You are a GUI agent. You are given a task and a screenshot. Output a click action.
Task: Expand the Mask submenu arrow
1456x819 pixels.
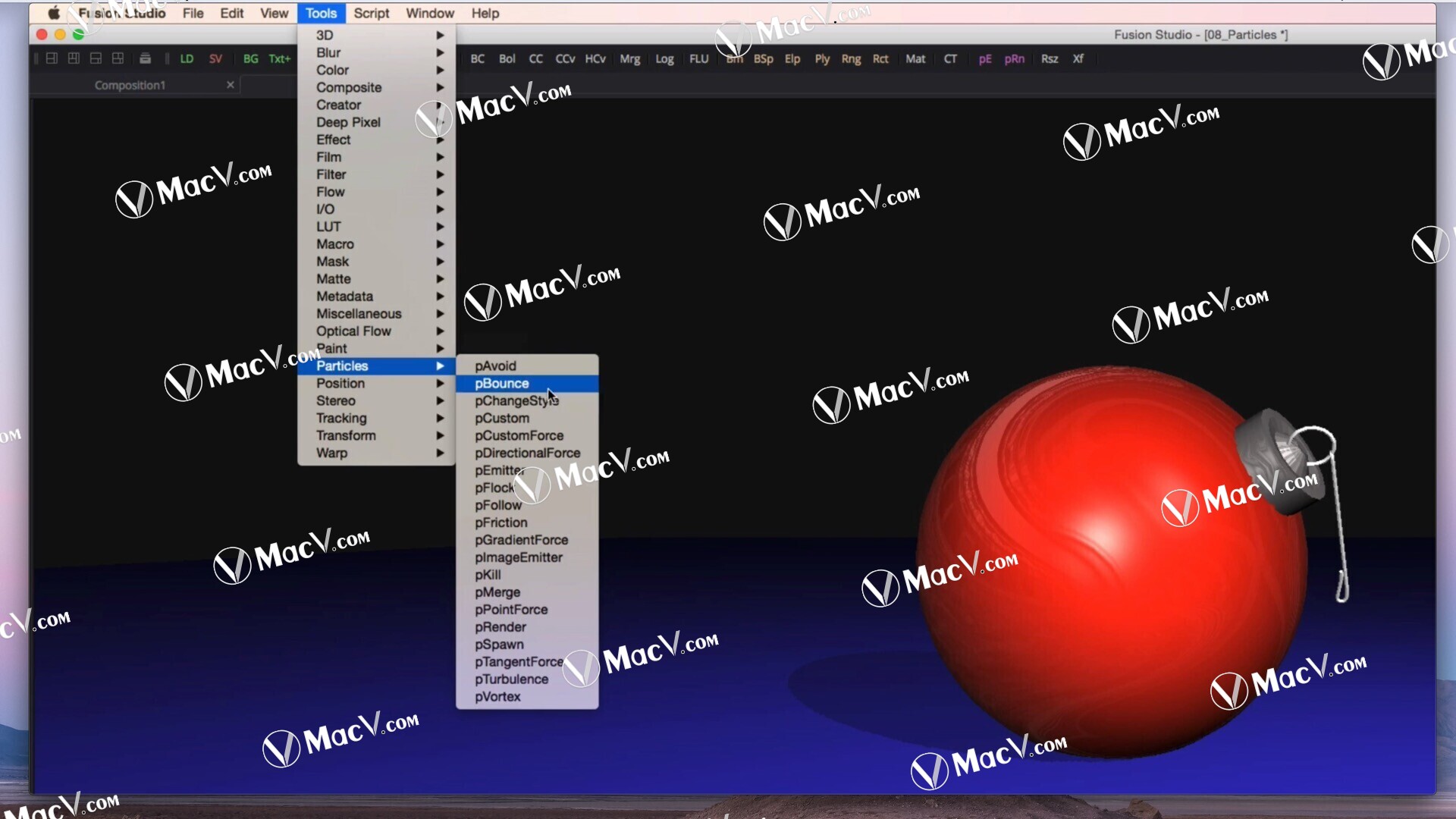point(440,262)
